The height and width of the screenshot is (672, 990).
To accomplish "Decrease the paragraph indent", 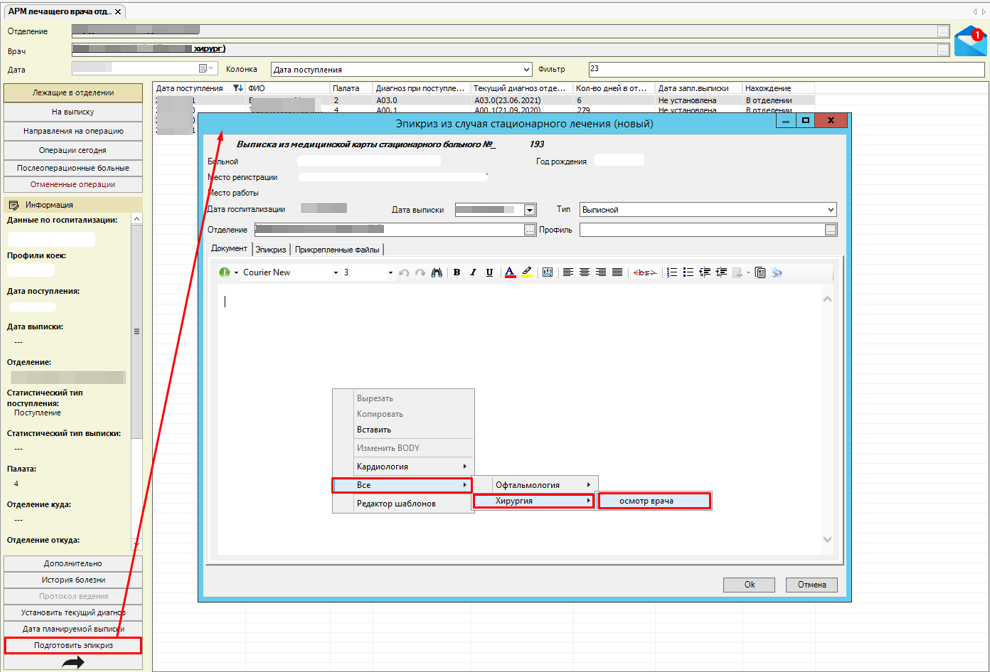I will [705, 273].
